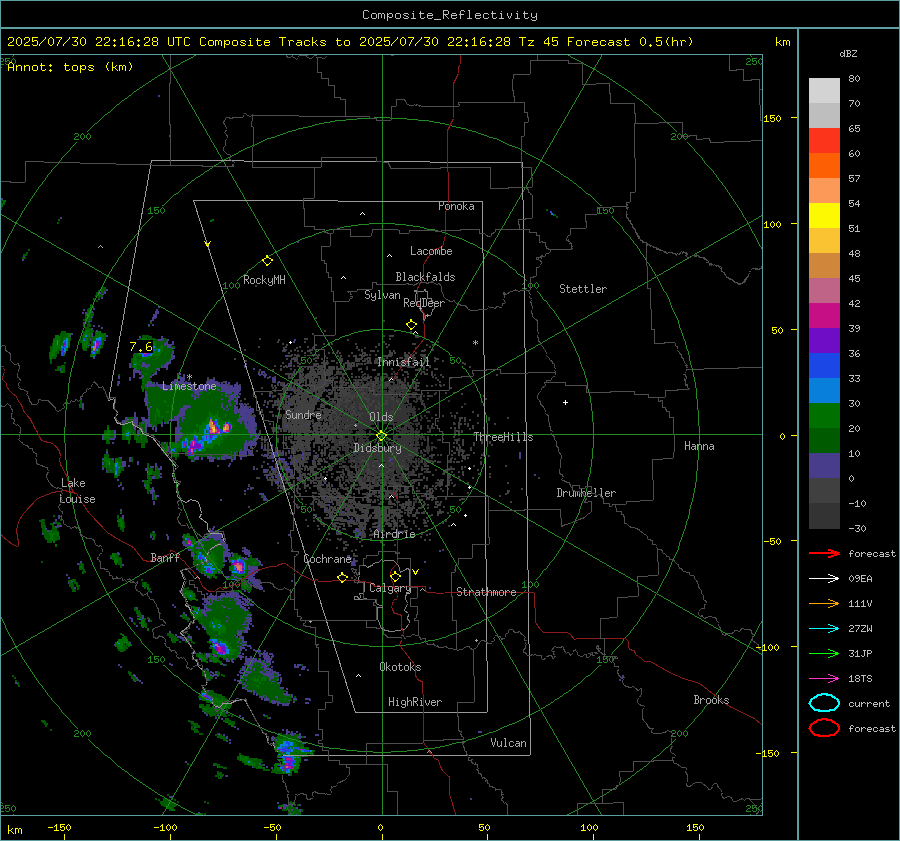This screenshot has width=900, height=841.
Task: Click the Lake Louise label on the map
Action: coord(77,491)
